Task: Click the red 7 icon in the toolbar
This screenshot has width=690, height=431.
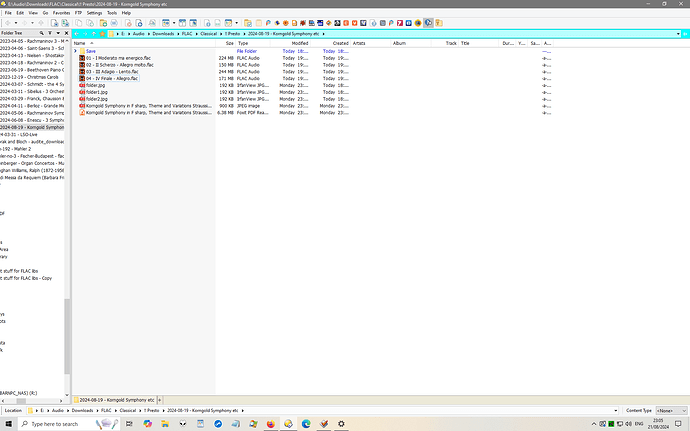Action: tap(400, 23)
